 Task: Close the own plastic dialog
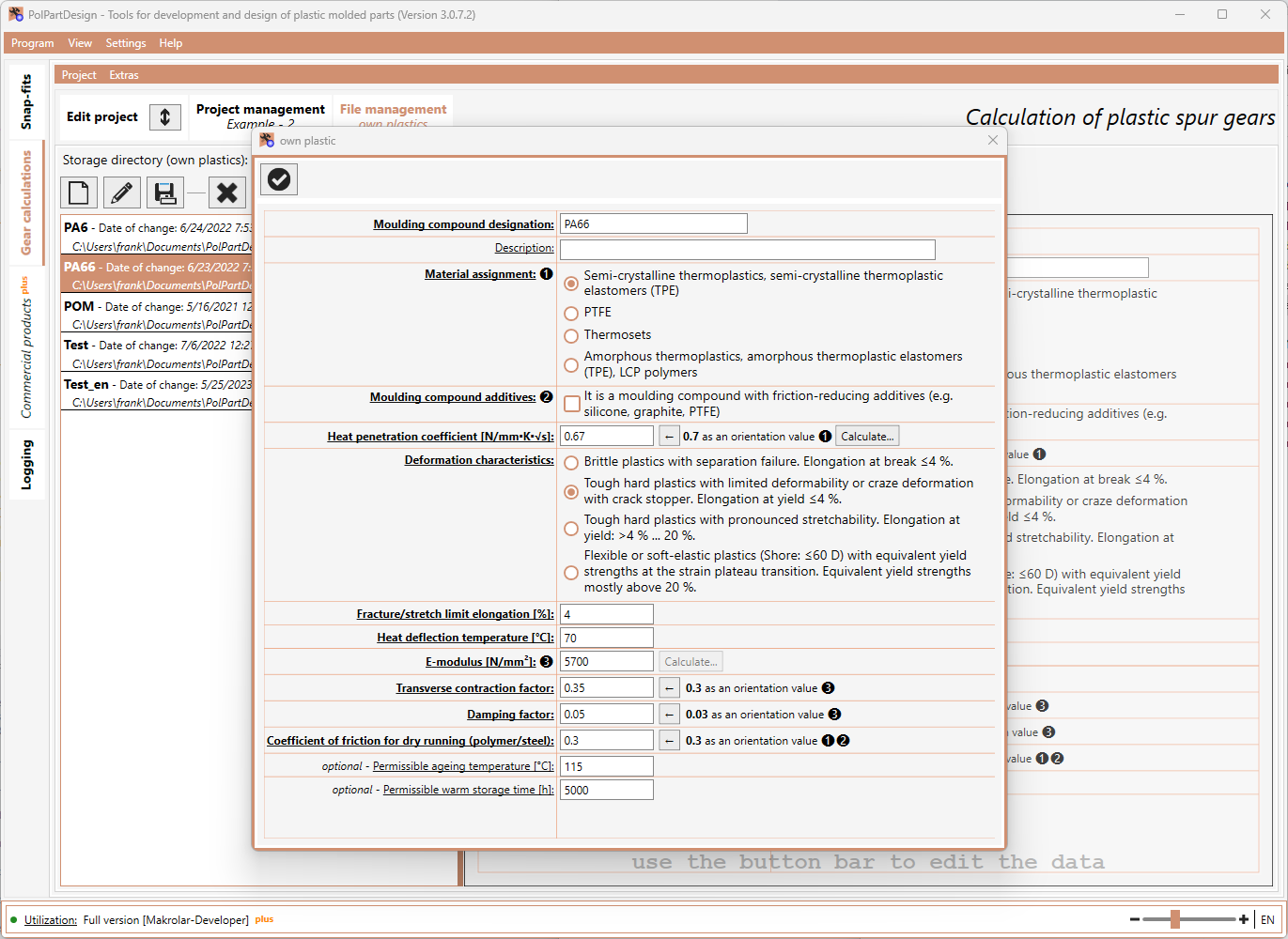click(x=993, y=140)
